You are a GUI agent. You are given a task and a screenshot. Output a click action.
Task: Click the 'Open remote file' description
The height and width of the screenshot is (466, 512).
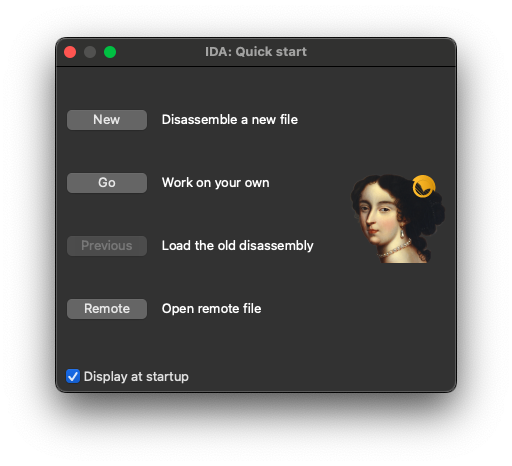pyautogui.click(x=211, y=309)
